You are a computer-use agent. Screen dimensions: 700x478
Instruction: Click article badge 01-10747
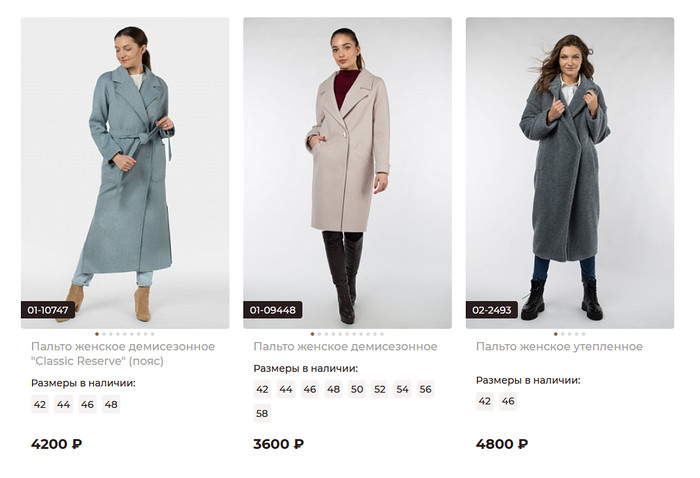(48, 310)
